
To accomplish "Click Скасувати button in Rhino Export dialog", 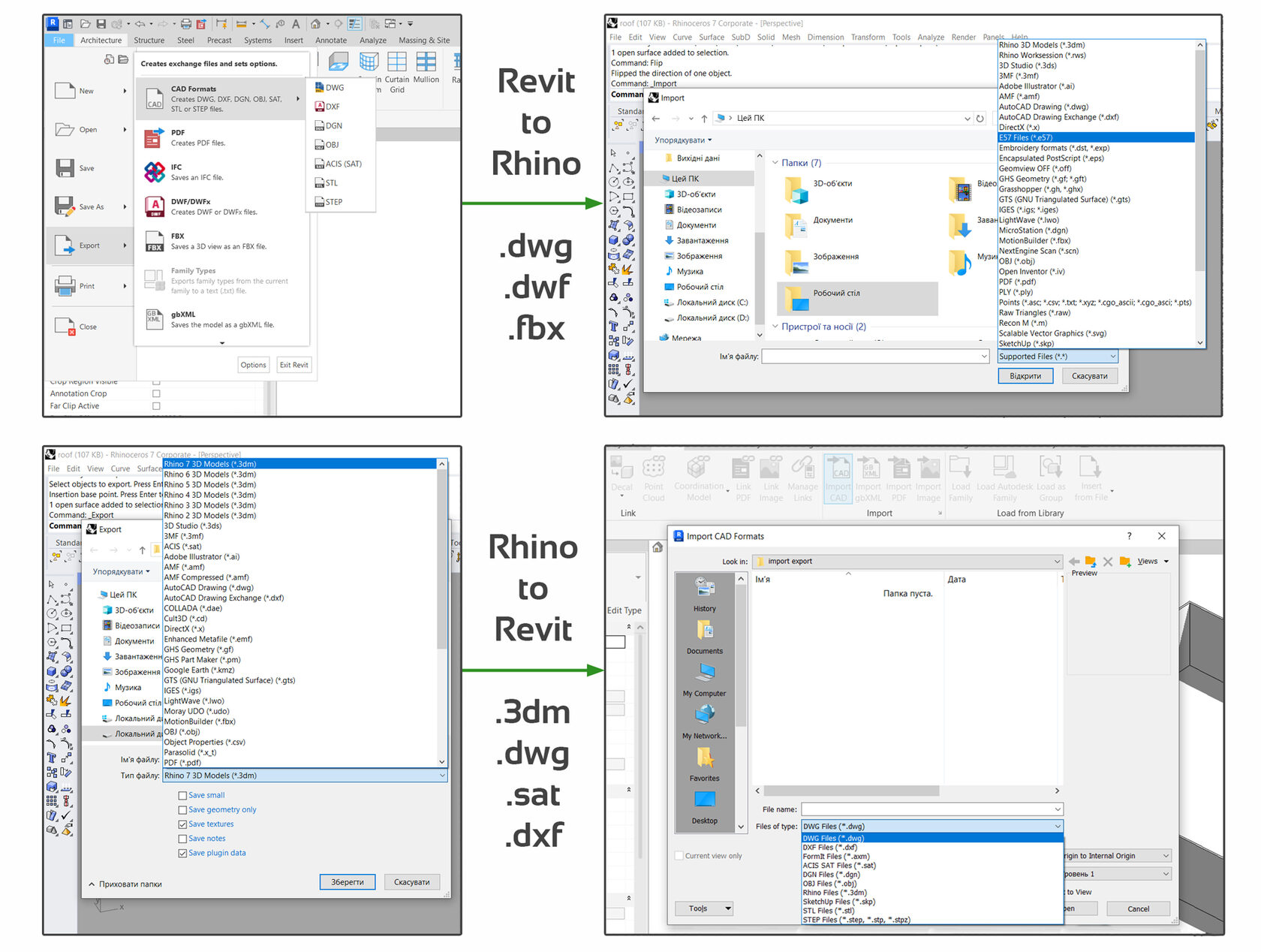I will coord(412,882).
